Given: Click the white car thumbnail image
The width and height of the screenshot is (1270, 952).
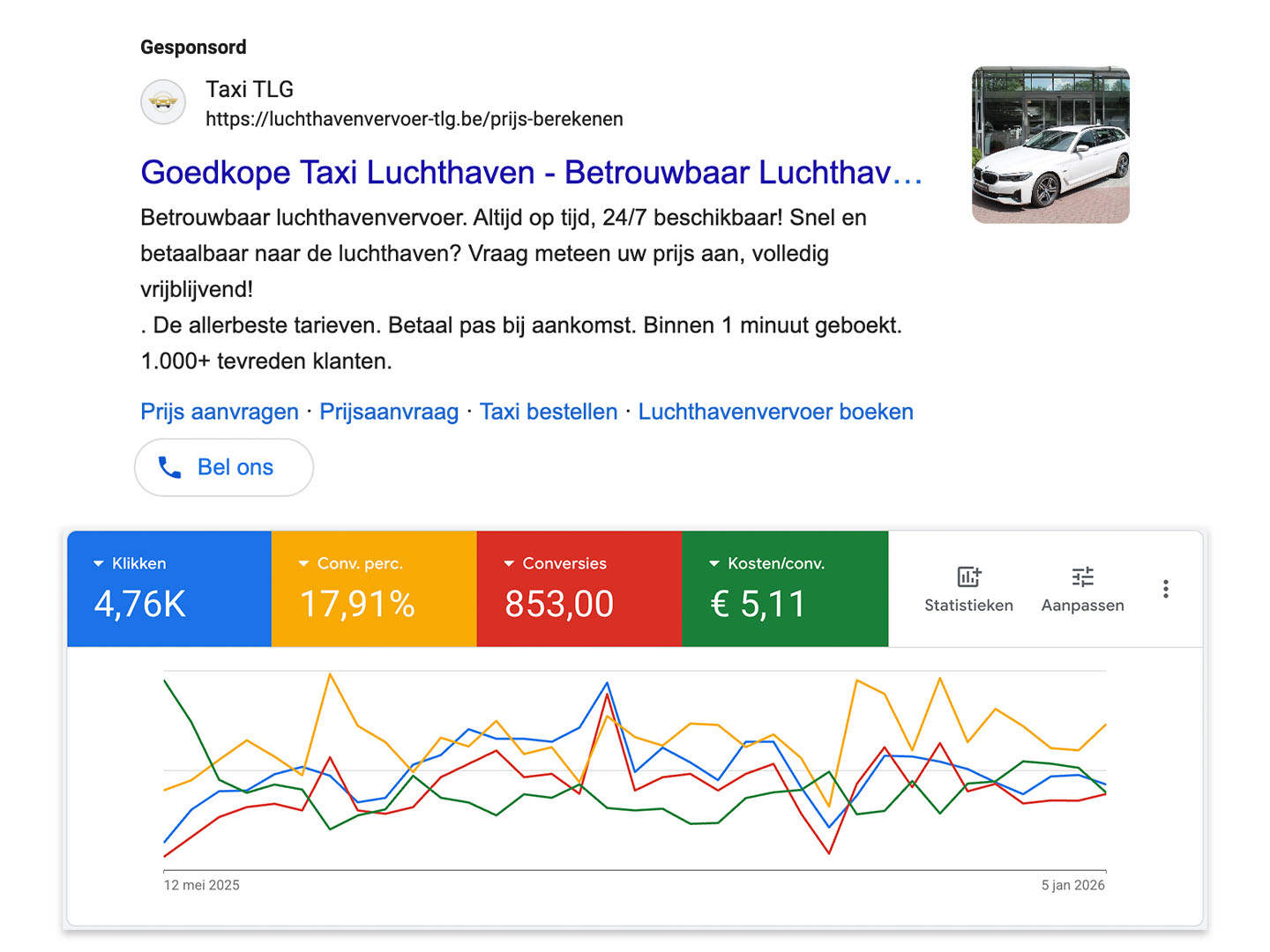Looking at the screenshot, I should [1050, 145].
